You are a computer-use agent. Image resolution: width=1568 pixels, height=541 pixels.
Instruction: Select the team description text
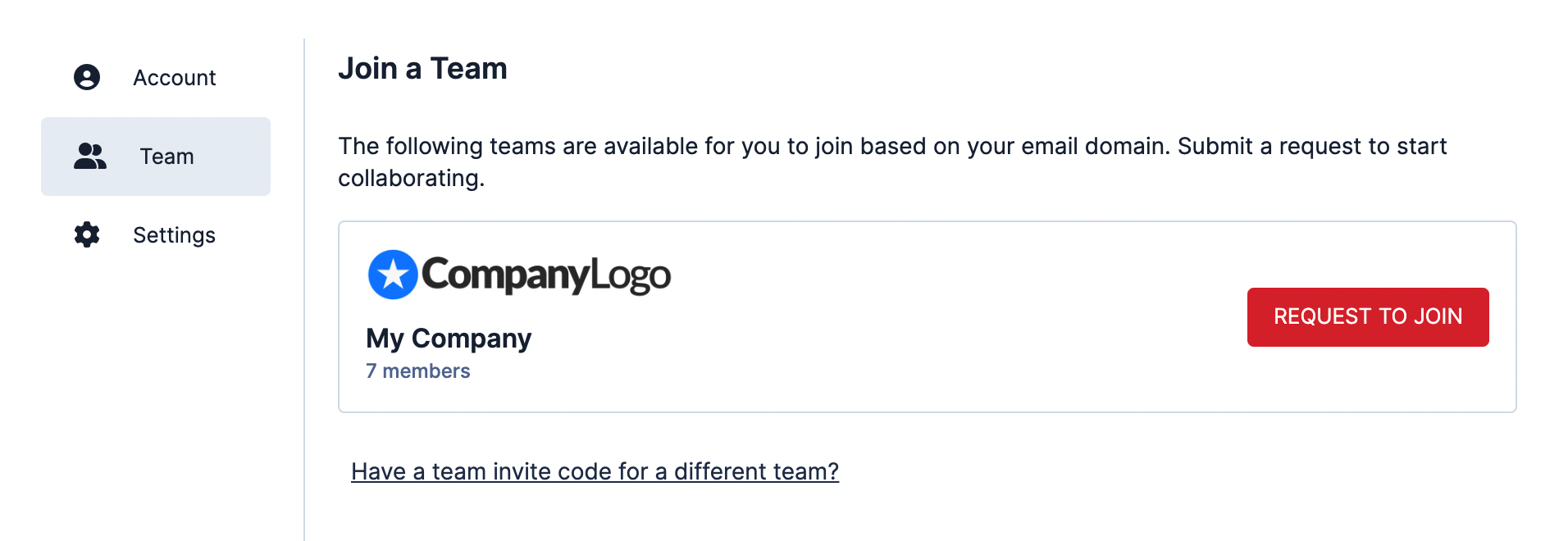[892, 161]
